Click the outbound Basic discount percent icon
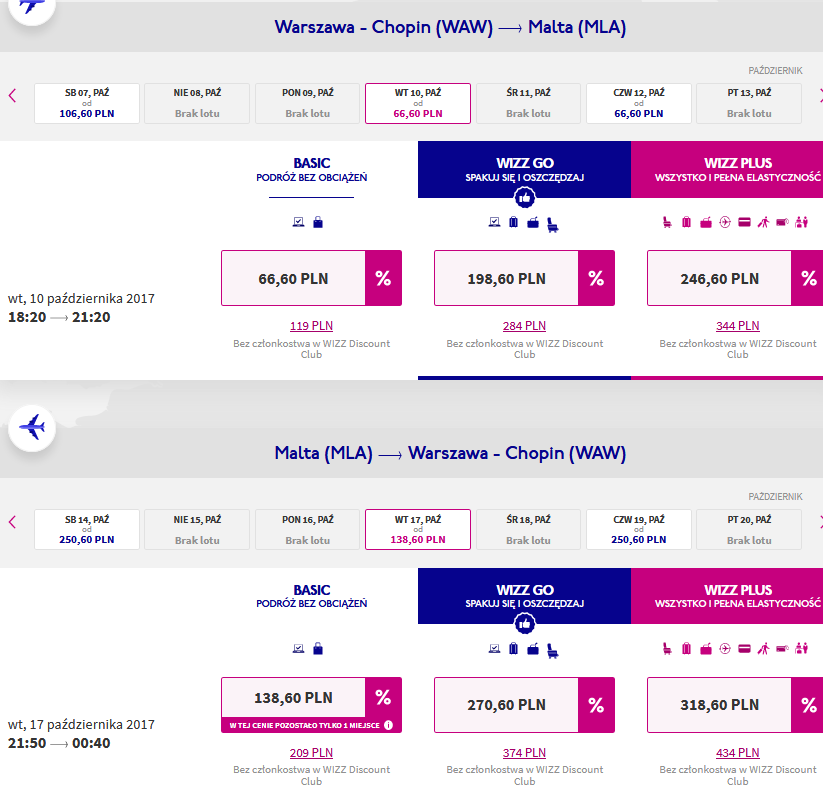 tap(383, 278)
